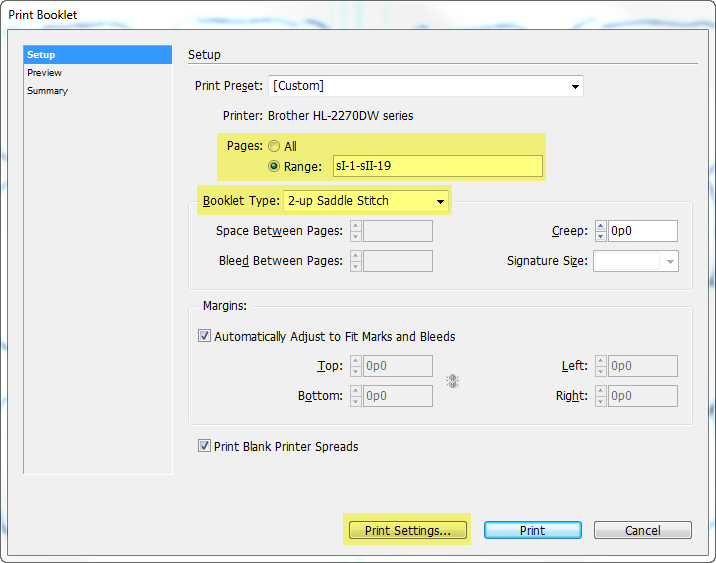The height and width of the screenshot is (563, 716).
Task: Select the All pages radio button
Action: click(274, 146)
